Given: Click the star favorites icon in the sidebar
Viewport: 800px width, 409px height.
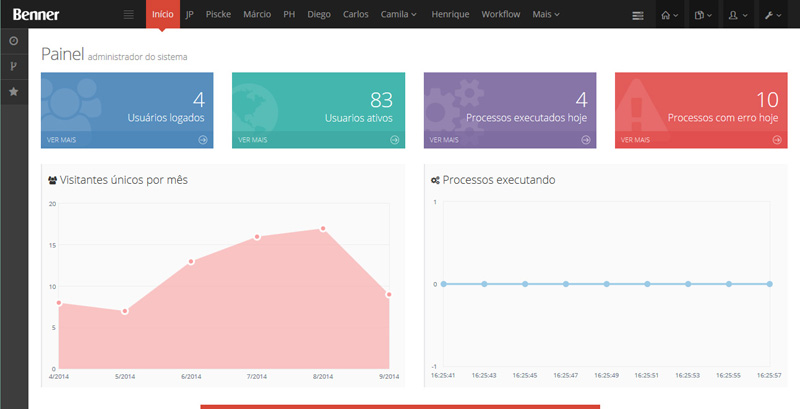Looking at the screenshot, I should pyautogui.click(x=13, y=91).
